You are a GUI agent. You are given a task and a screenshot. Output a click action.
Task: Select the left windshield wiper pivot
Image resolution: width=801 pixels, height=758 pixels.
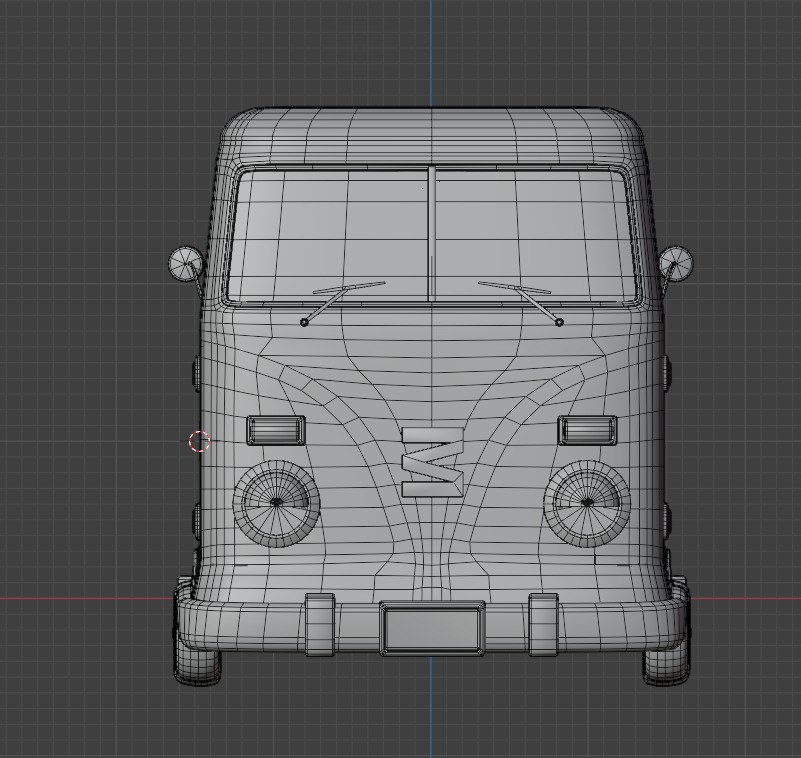[x=304, y=322]
